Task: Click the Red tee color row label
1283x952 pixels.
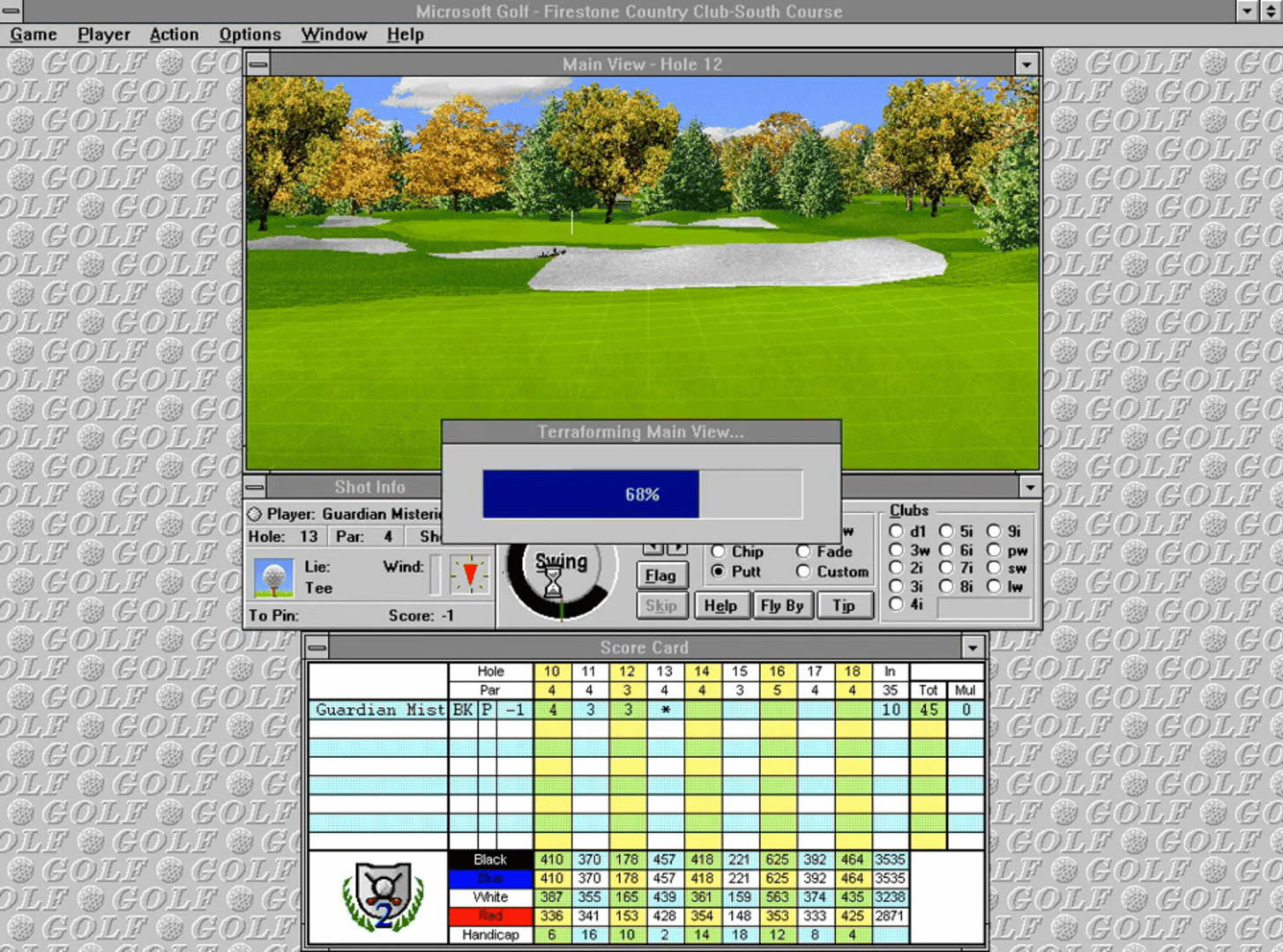Action: (490, 916)
